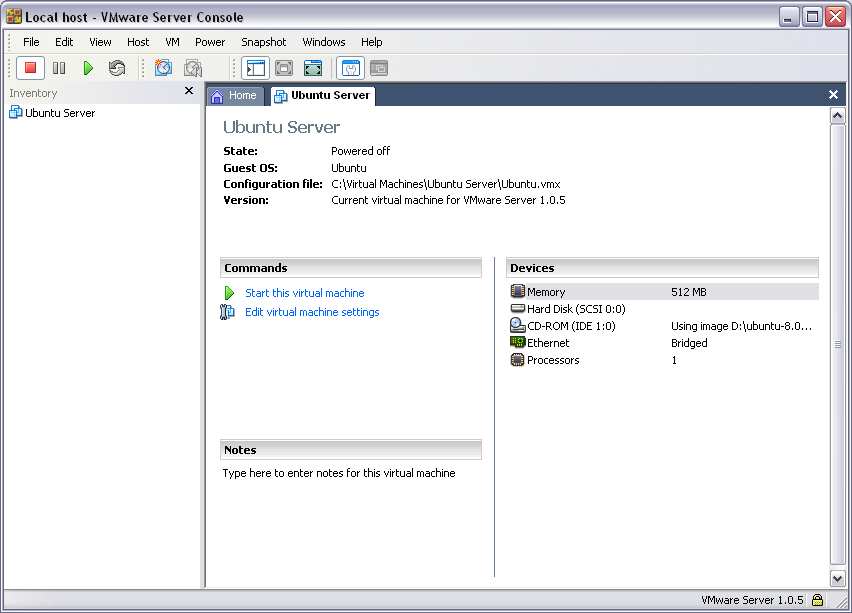Close the VMware Server Console window
The image size is (852, 613).
(836, 17)
